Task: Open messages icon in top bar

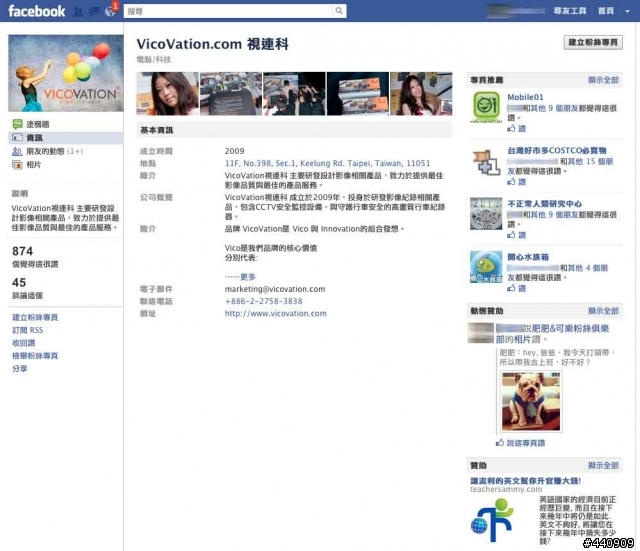Action: tap(94, 11)
